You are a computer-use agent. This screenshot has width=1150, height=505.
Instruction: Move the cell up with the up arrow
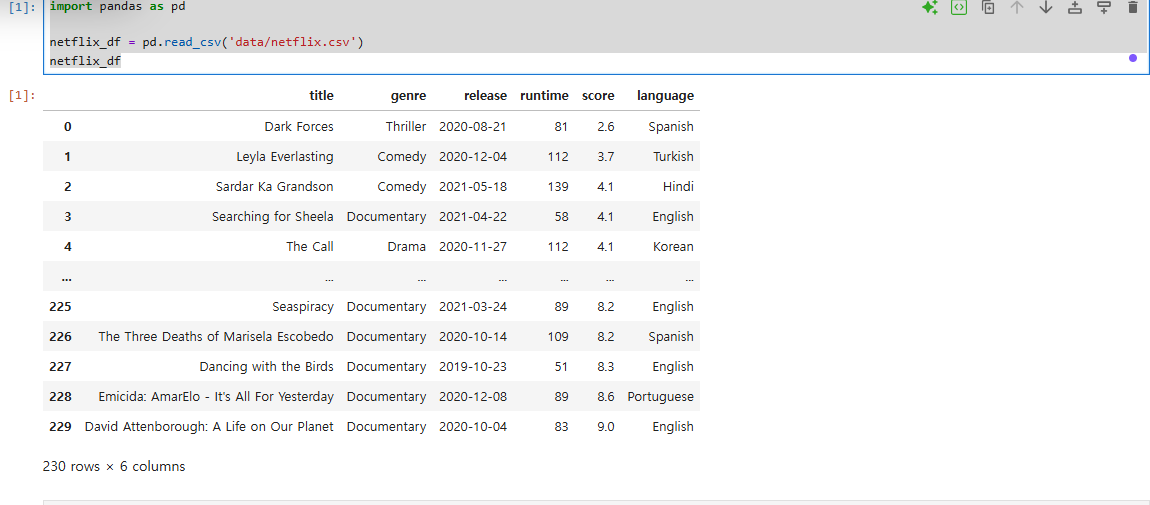(x=1017, y=7)
